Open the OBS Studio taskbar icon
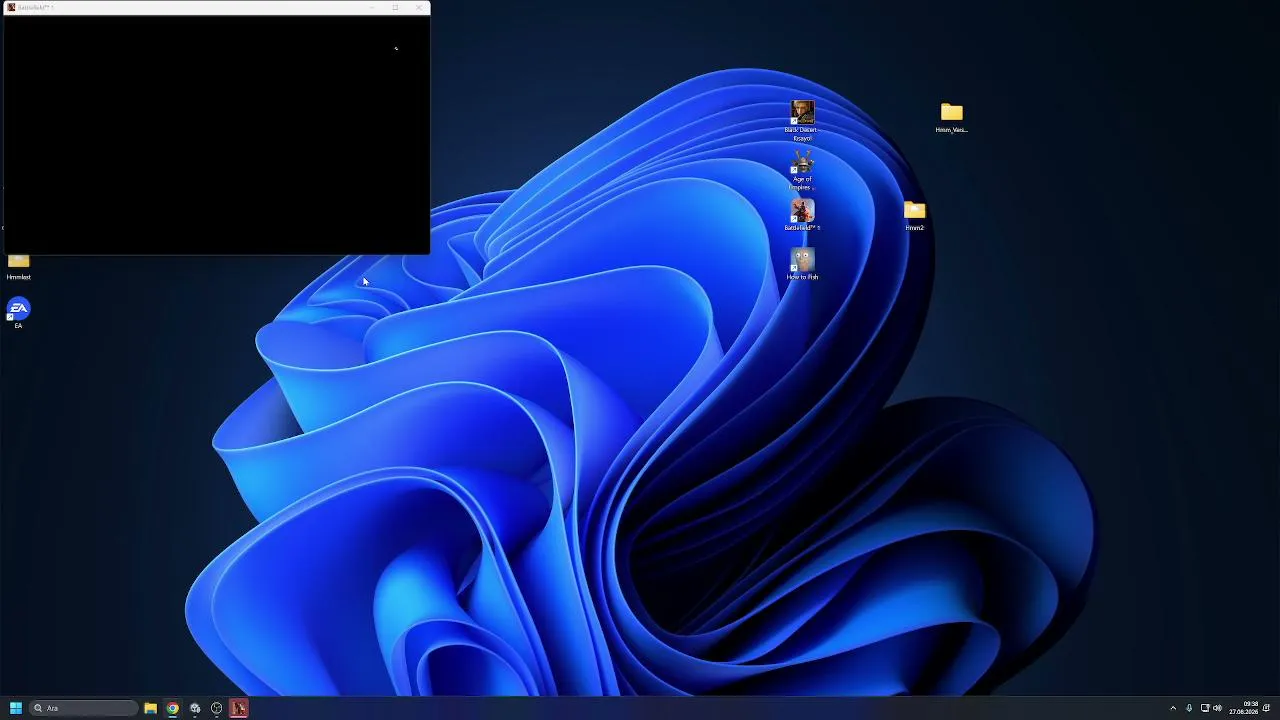Viewport: 1280px width, 720px height. point(216,708)
